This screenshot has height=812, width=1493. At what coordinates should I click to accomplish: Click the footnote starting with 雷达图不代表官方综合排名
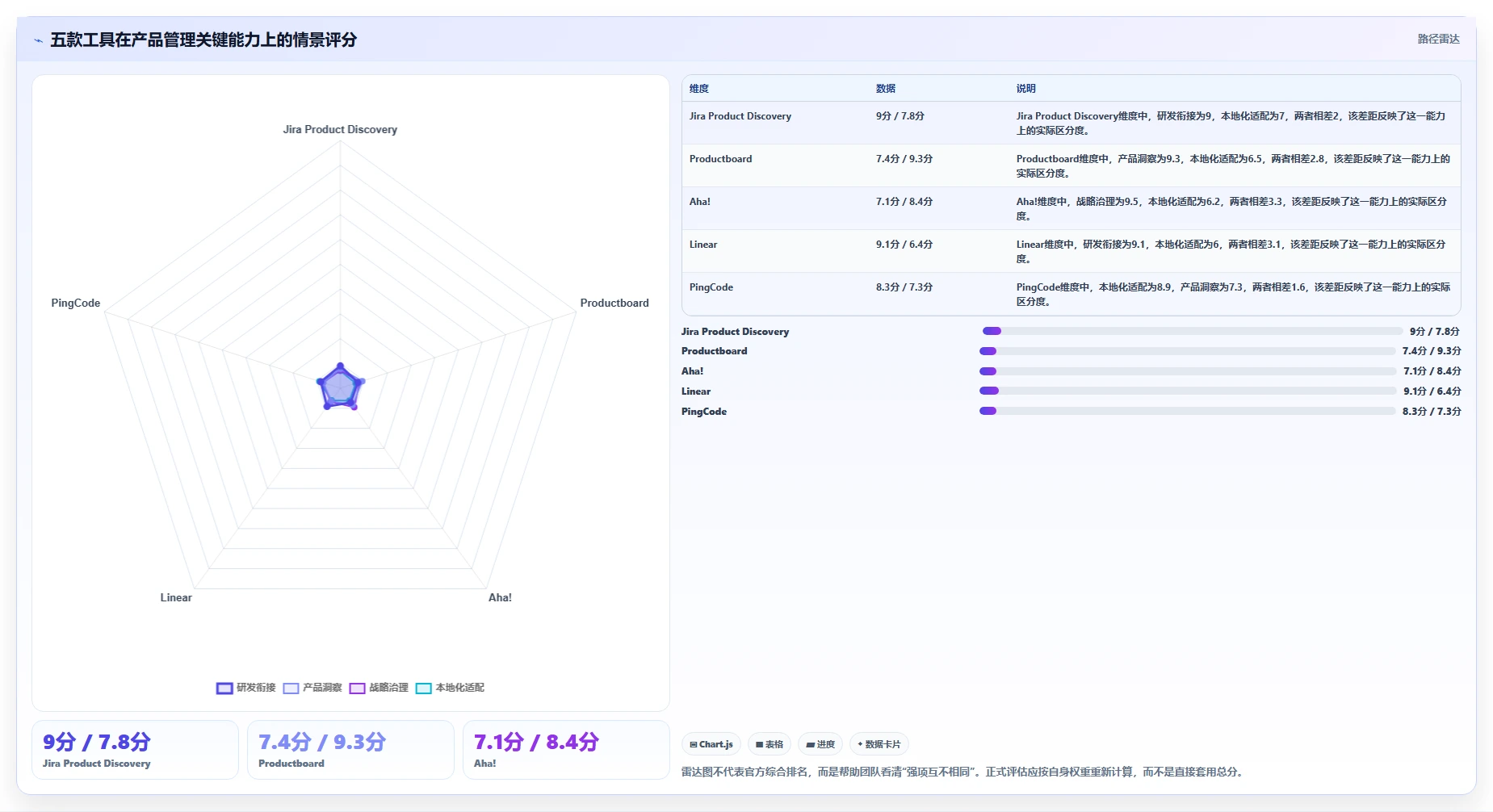[x=964, y=772]
